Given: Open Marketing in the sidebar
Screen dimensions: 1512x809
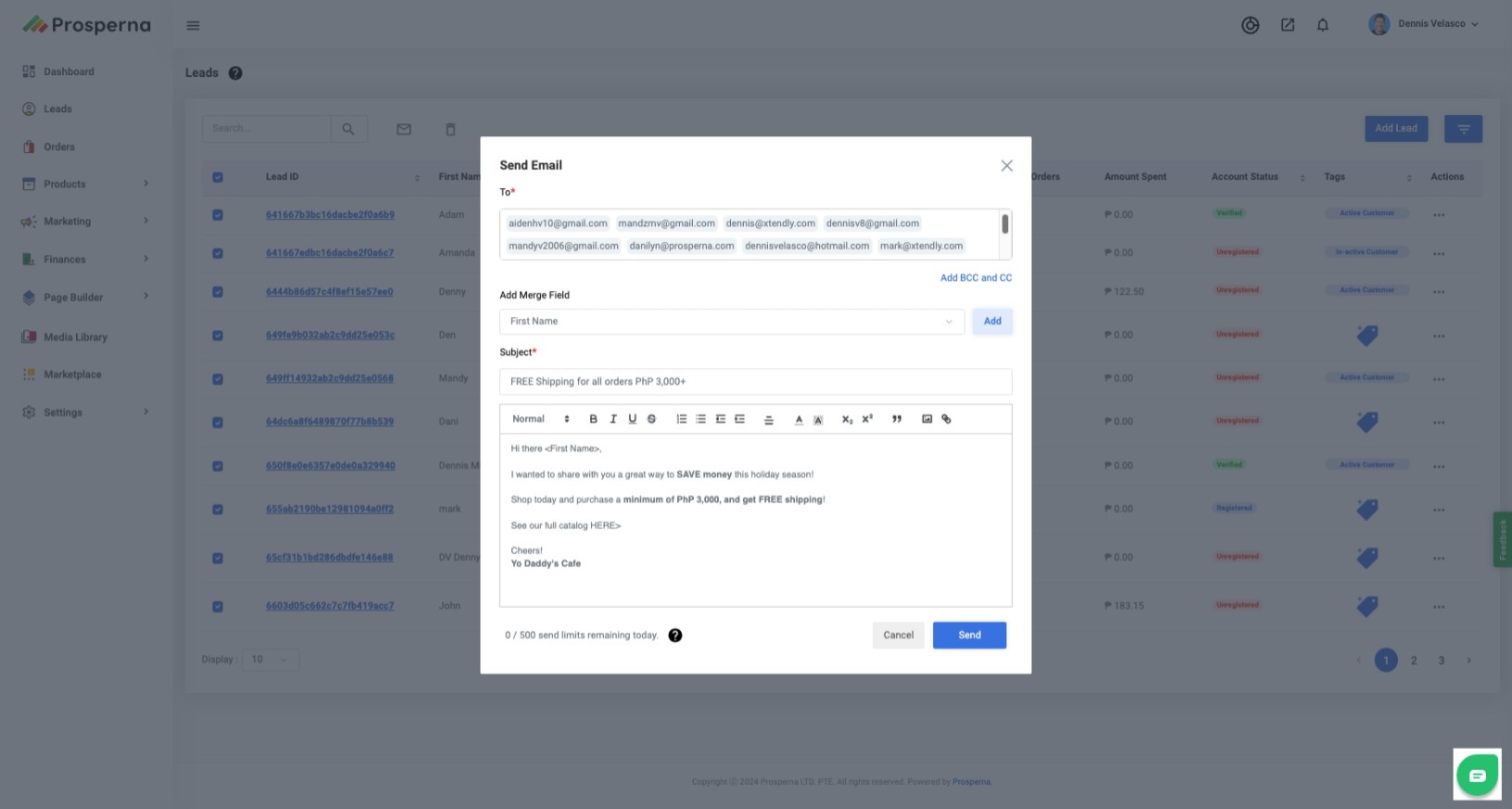Looking at the screenshot, I should click(x=68, y=221).
